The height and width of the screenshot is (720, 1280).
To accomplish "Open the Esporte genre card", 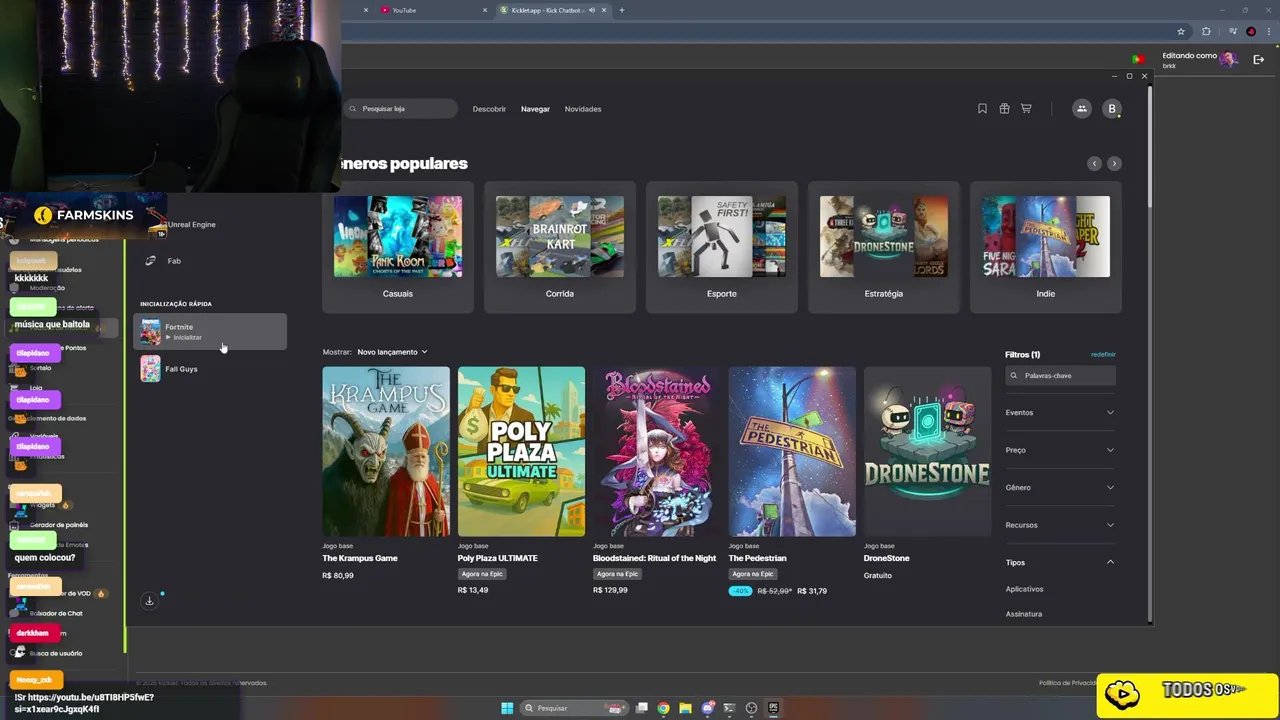I will click(x=722, y=247).
